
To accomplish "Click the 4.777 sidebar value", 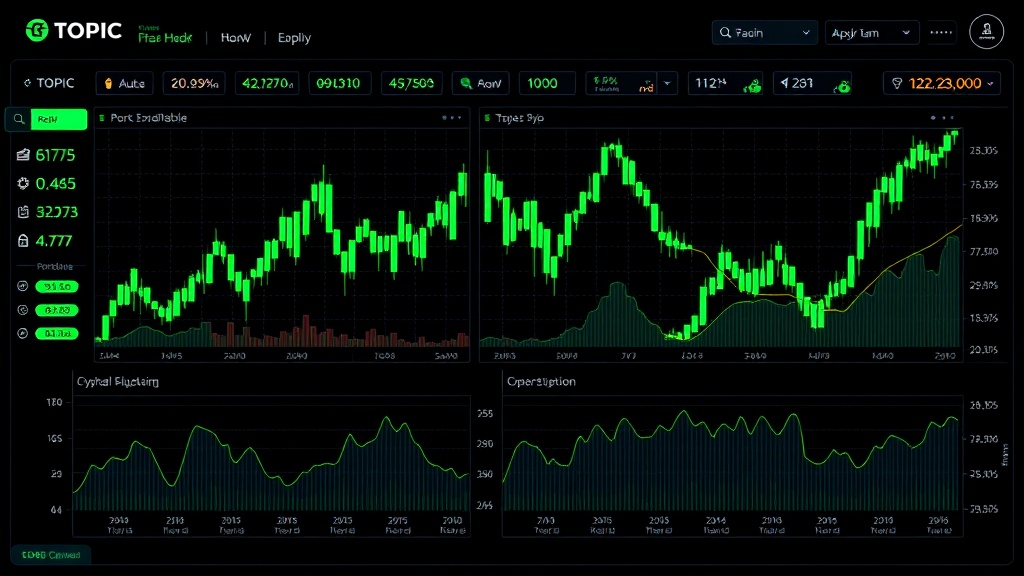I will pyautogui.click(x=54, y=240).
